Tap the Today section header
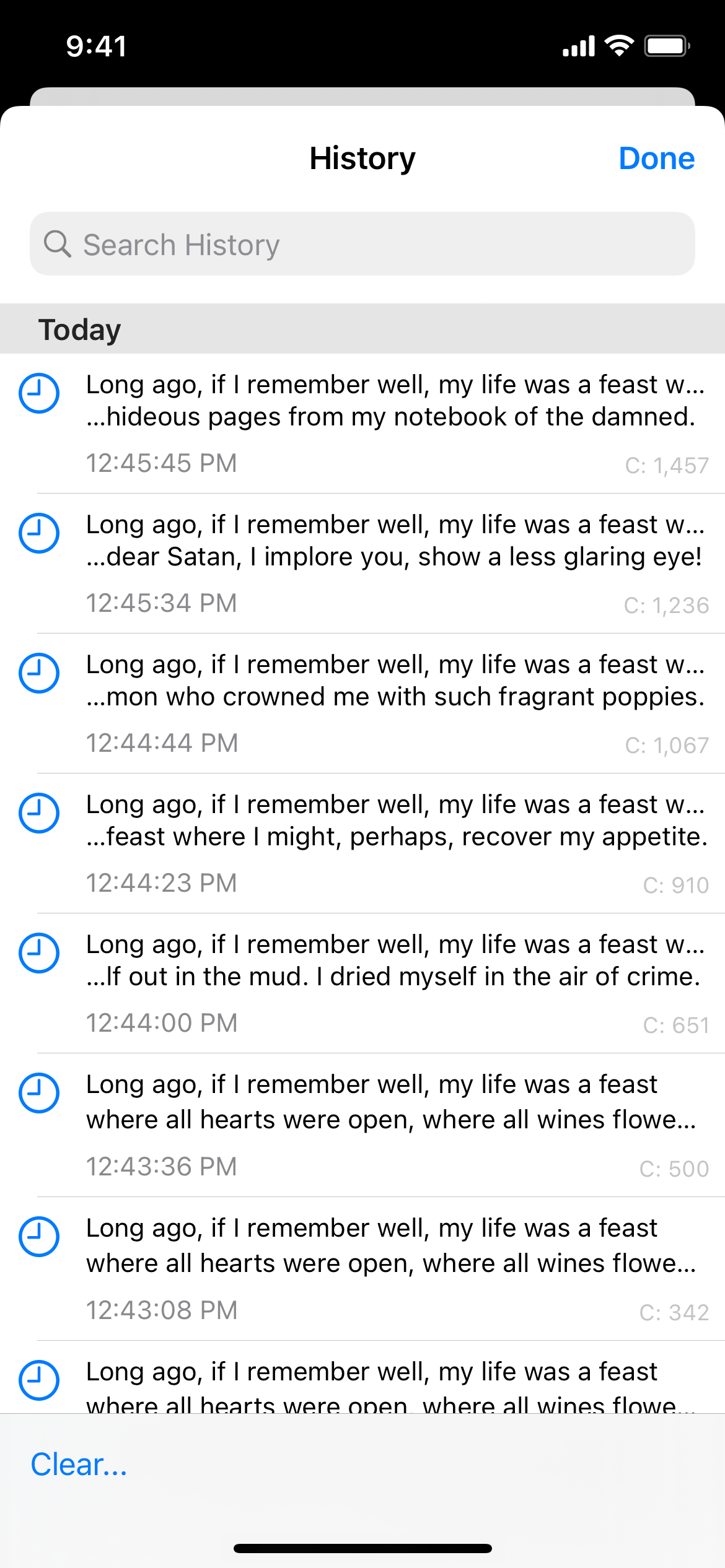 (362, 329)
